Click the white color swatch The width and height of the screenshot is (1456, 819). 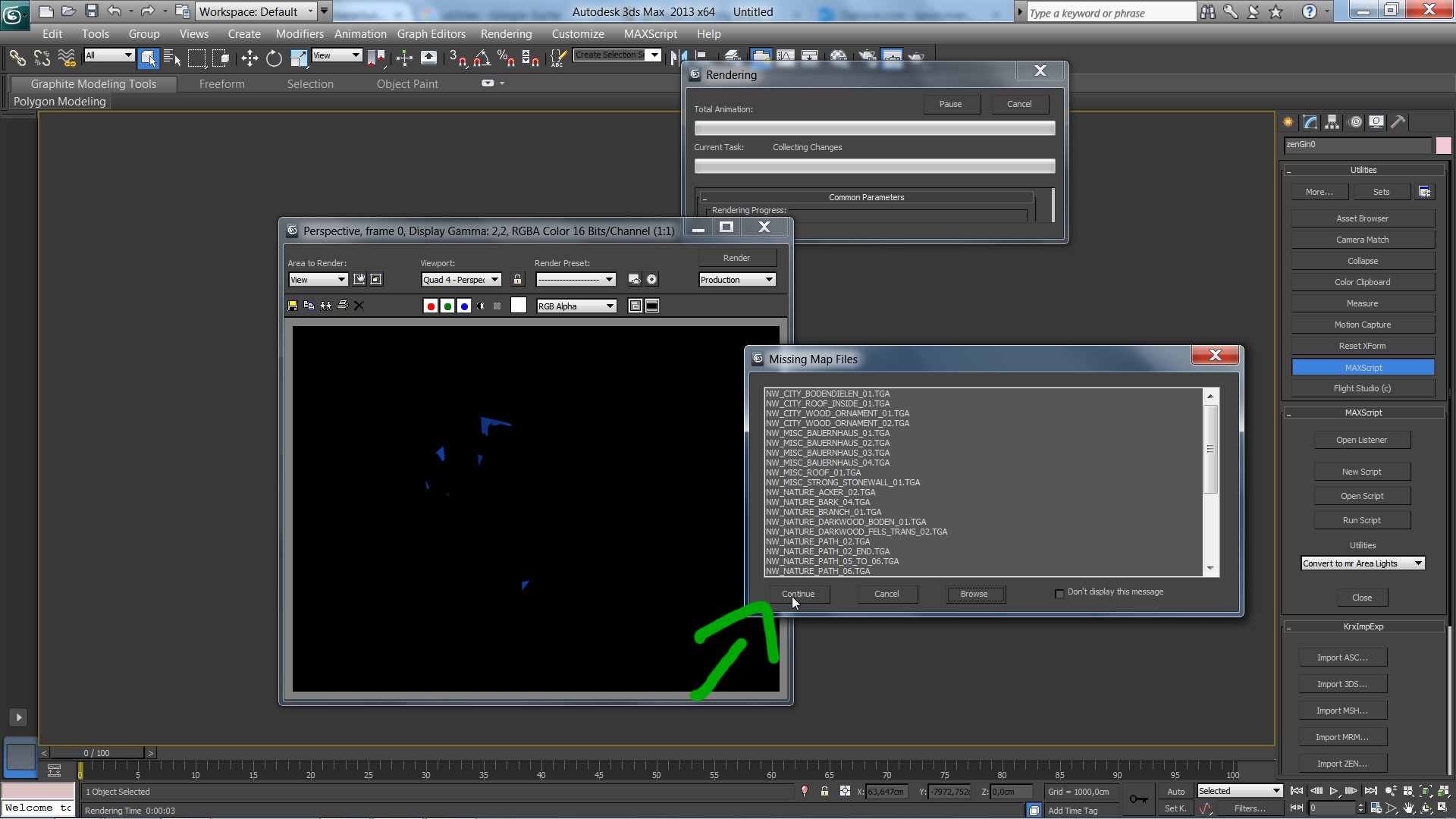(519, 306)
